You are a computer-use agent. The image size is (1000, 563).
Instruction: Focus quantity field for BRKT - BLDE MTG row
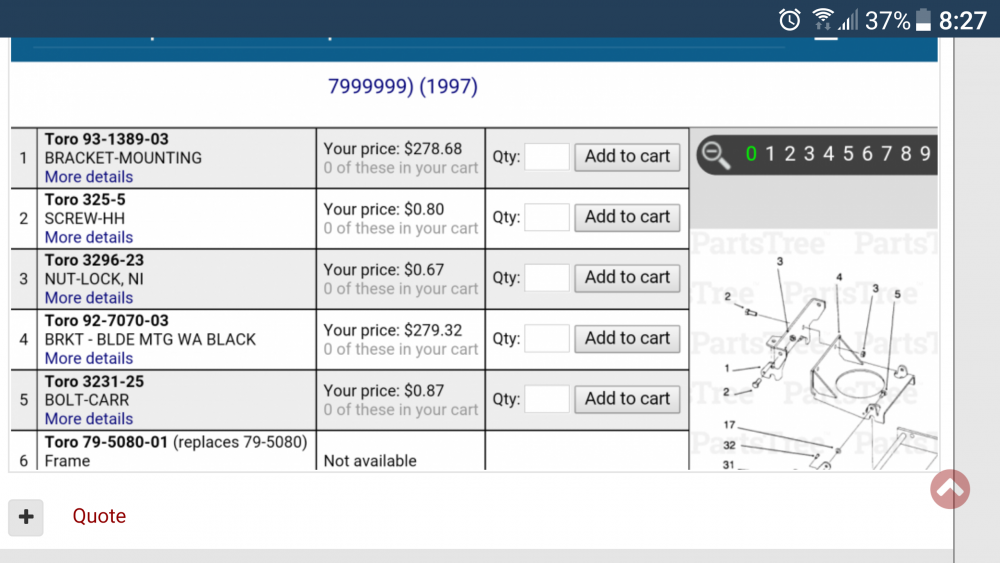(547, 338)
